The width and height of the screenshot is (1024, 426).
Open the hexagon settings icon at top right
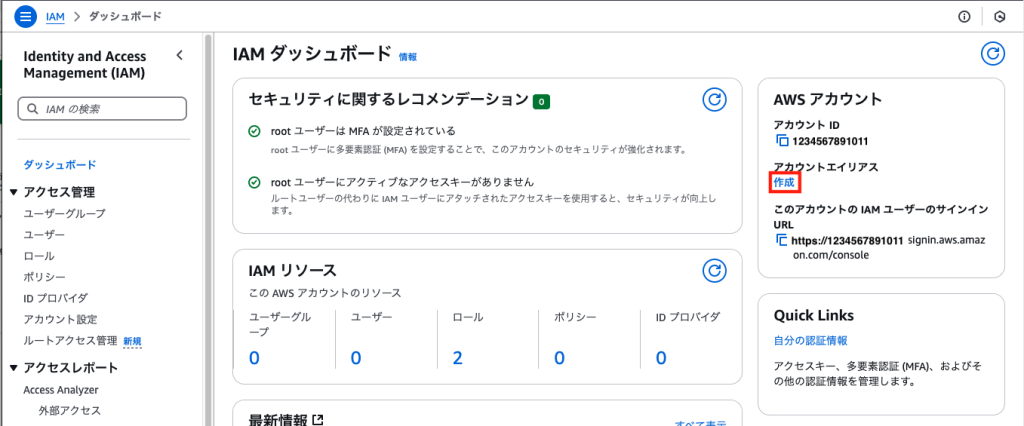(999, 17)
